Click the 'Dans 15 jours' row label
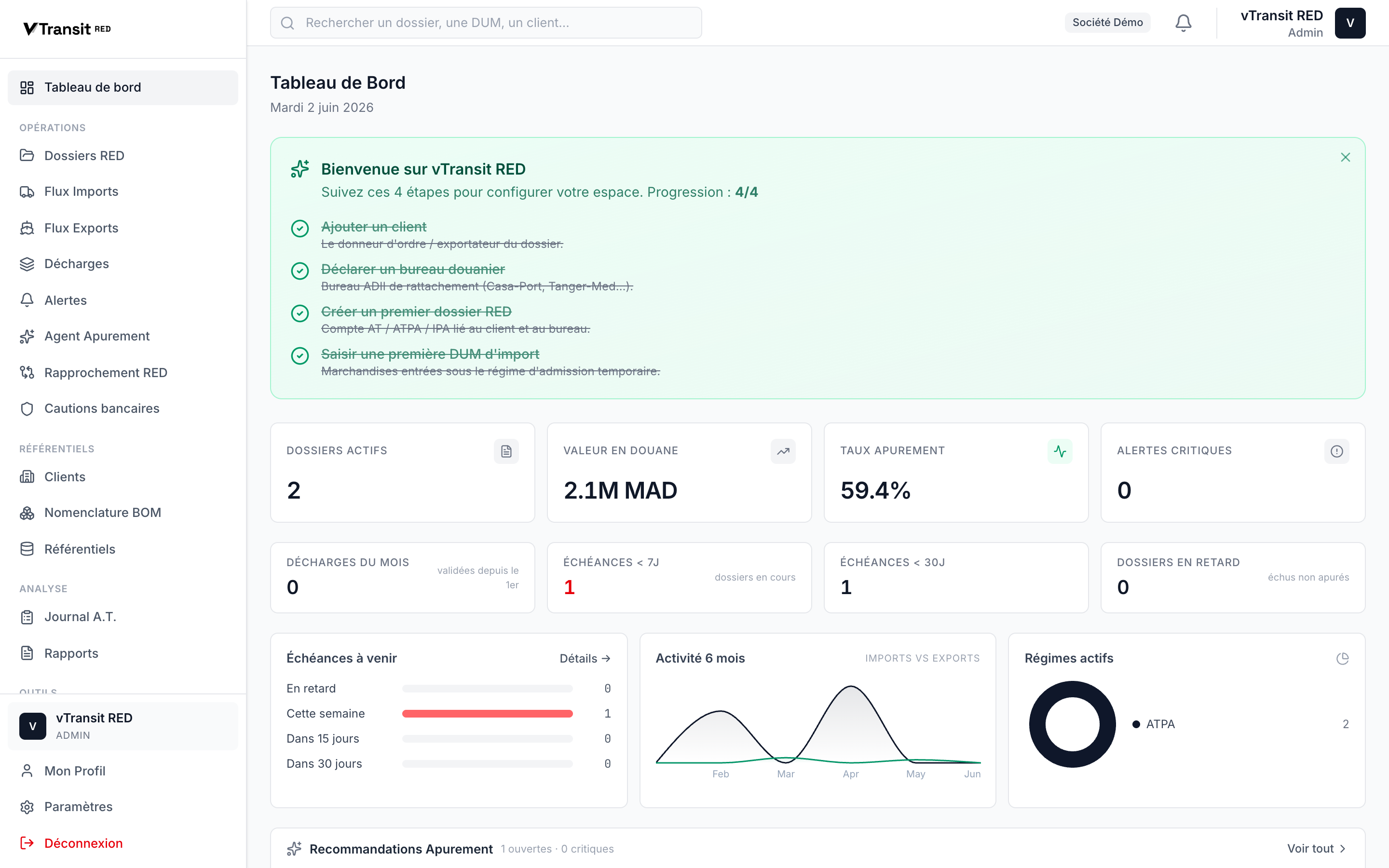This screenshot has height=868, width=1389. click(323, 739)
